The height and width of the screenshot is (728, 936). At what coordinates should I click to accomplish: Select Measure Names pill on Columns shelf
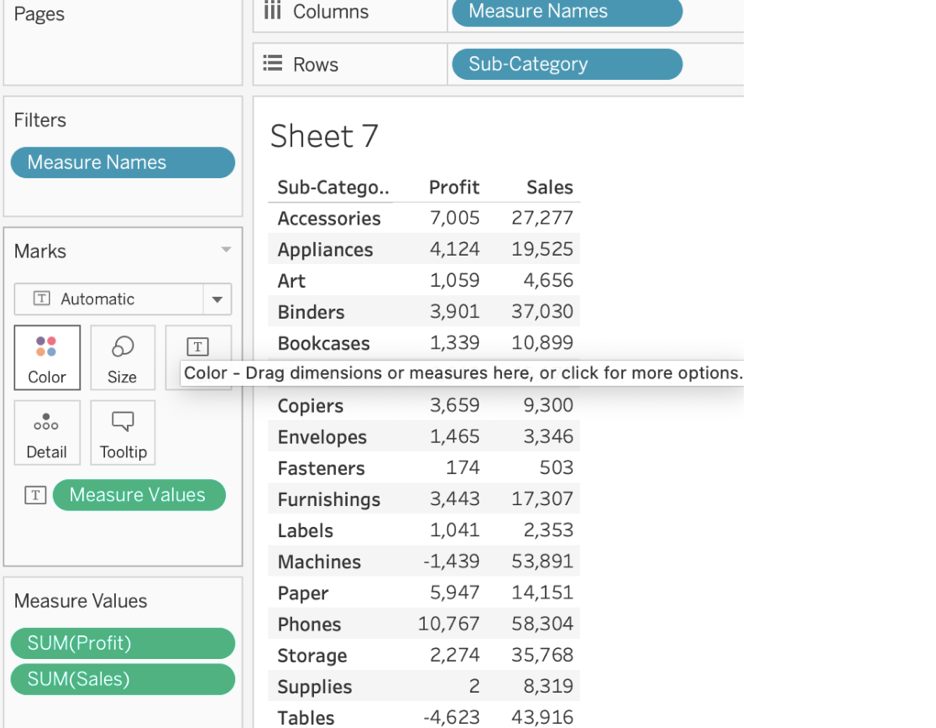[567, 12]
